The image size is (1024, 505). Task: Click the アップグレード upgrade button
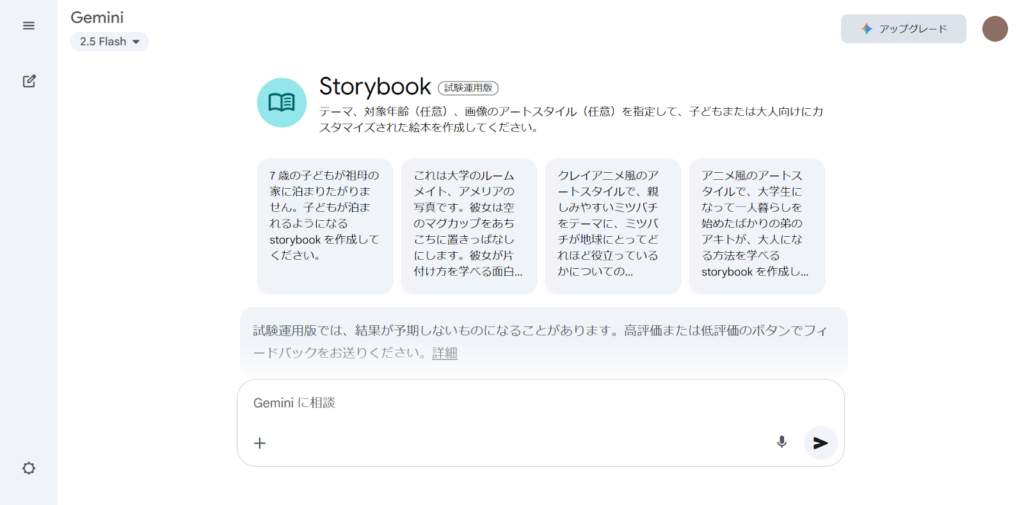coord(903,29)
